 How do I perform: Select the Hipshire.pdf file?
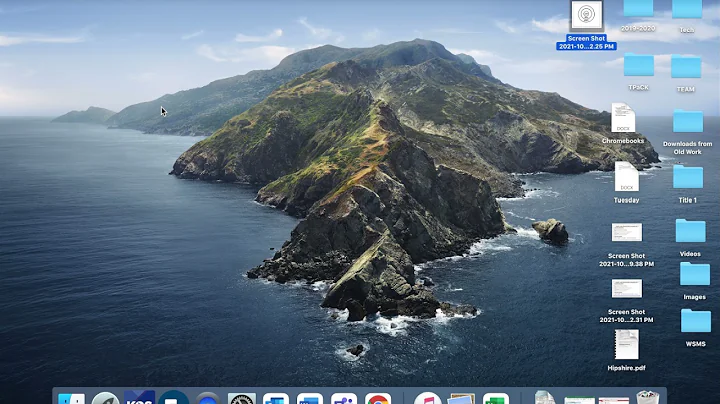[627, 350]
